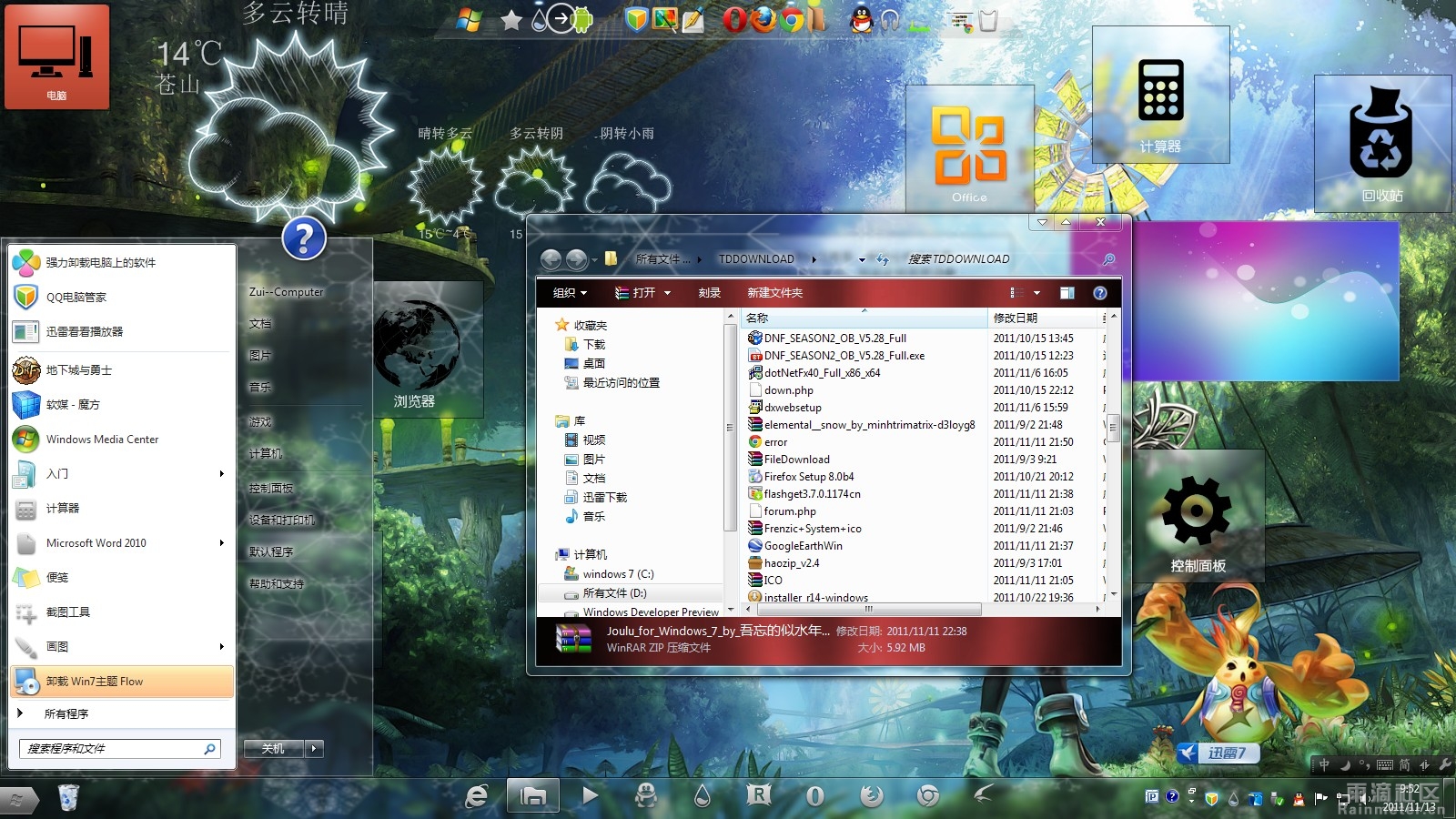Open 强力卸载电脑上的软件 entry
This screenshot has height=819, width=1456.
pyautogui.click(x=122, y=262)
